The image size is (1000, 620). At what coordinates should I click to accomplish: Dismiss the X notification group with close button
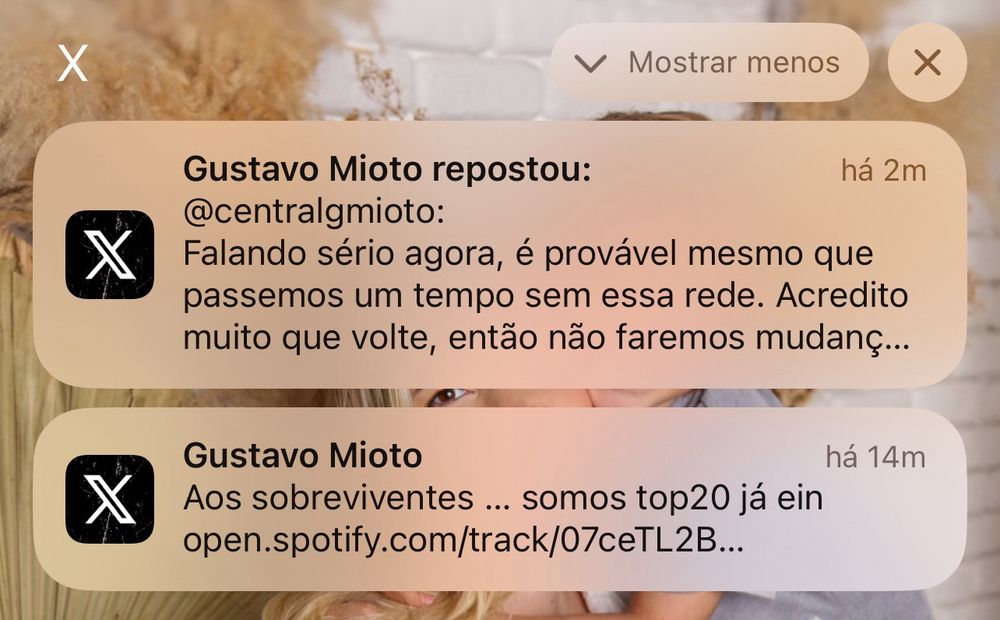click(927, 63)
